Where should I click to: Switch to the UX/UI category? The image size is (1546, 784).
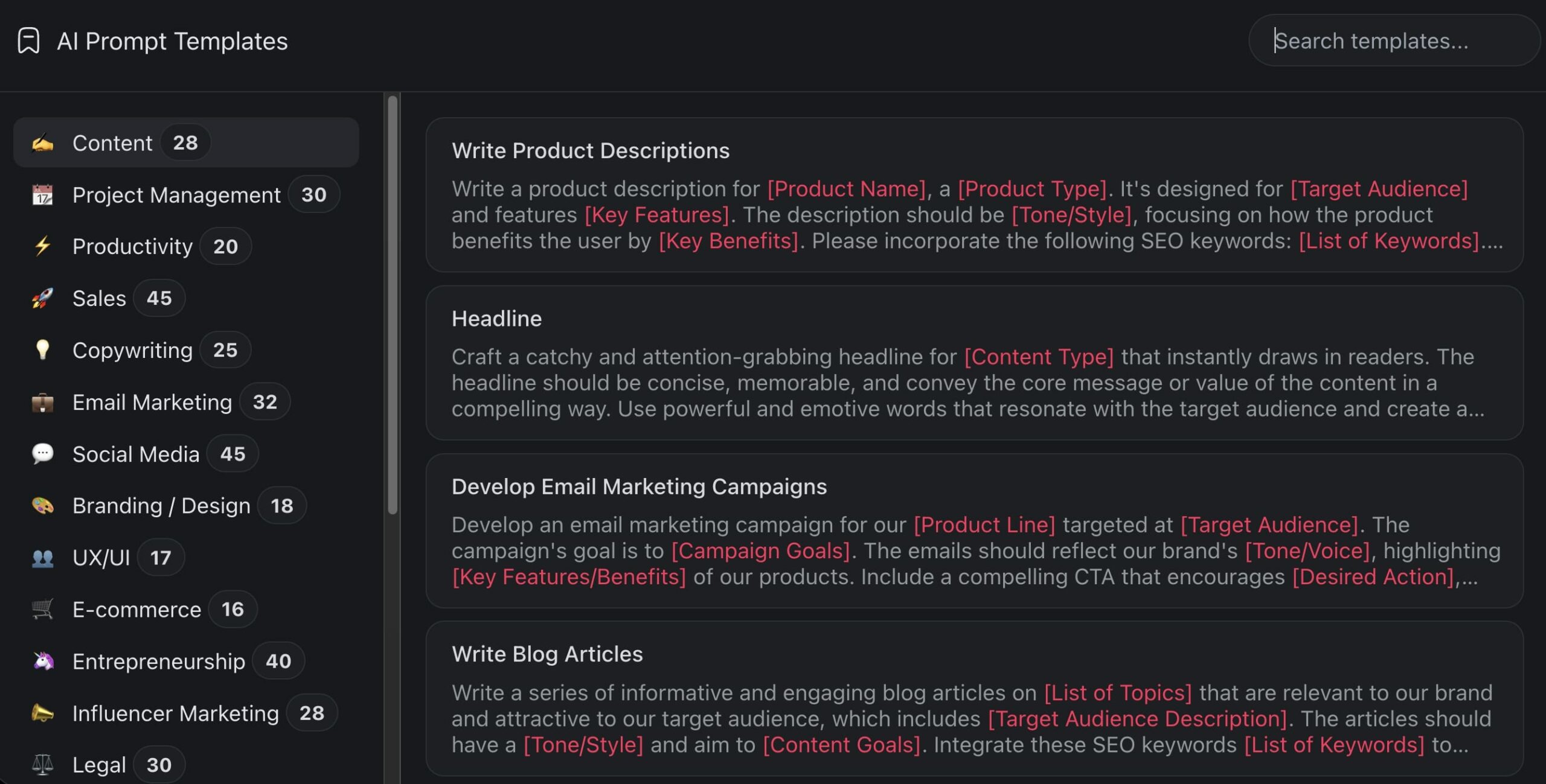coord(102,557)
